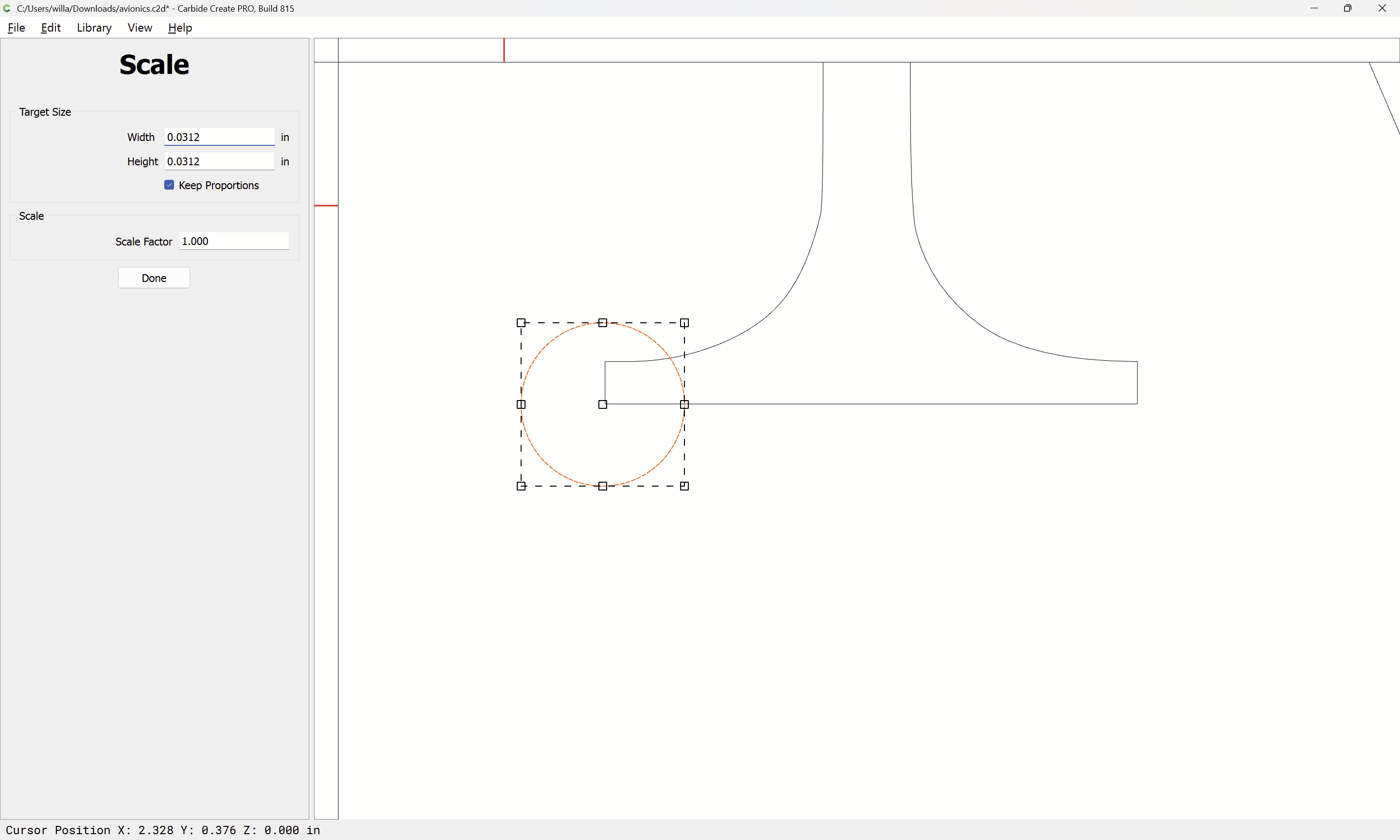Click the Width input field
Image resolution: width=1400 pixels, height=840 pixels.
pyautogui.click(x=220, y=137)
